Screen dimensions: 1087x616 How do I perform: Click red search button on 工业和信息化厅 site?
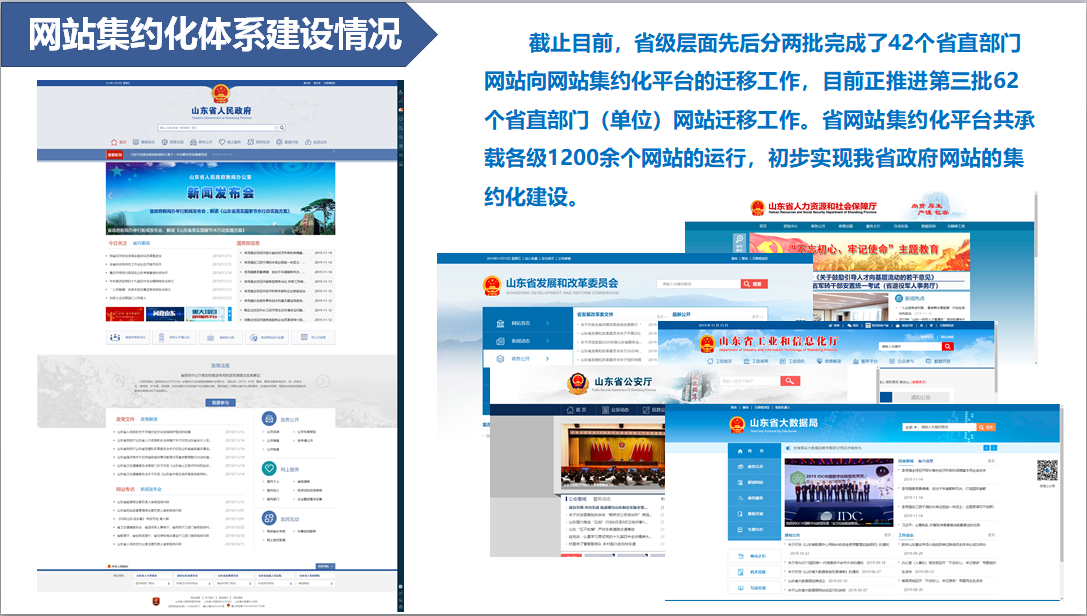coord(948,346)
